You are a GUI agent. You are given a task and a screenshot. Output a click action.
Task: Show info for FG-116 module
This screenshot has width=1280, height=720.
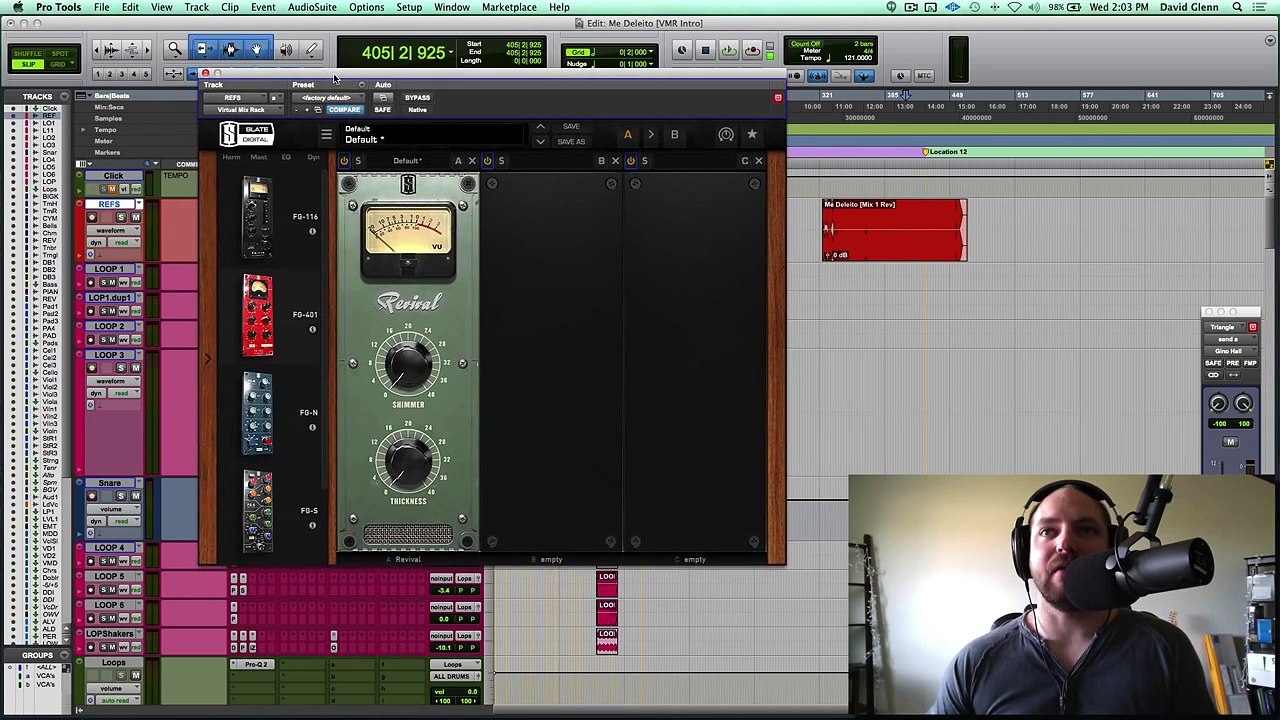pyautogui.click(x=312, y=232)
